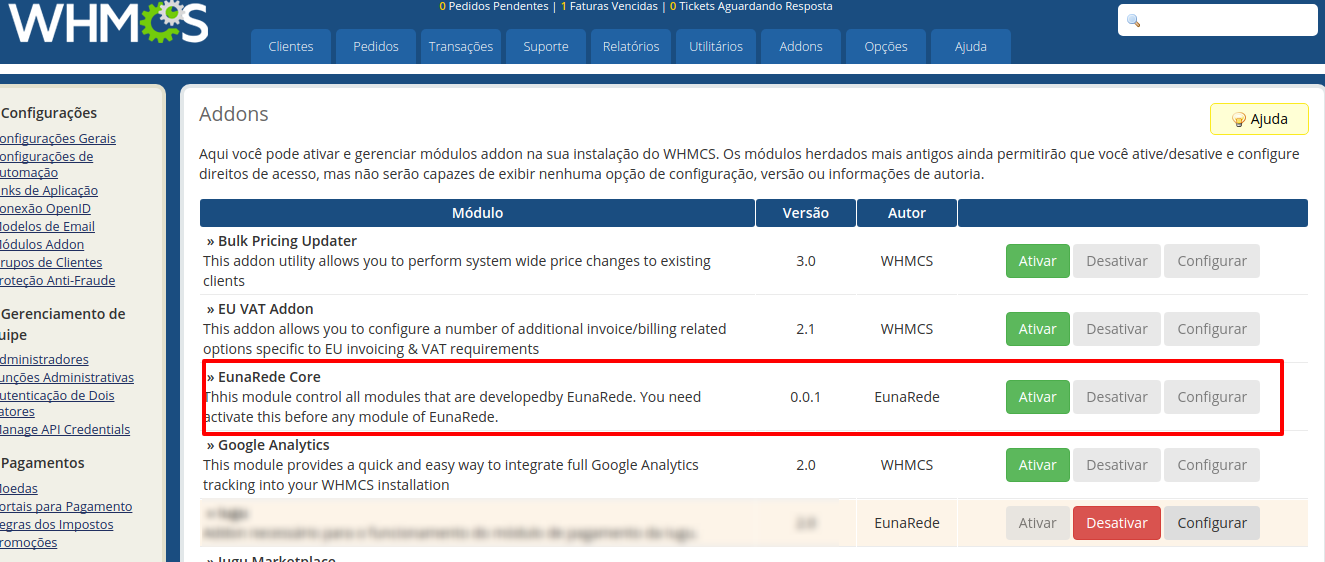Click the red Desativar button
This screenshot has width=1325, height=562.
[x=1116, y=523]
